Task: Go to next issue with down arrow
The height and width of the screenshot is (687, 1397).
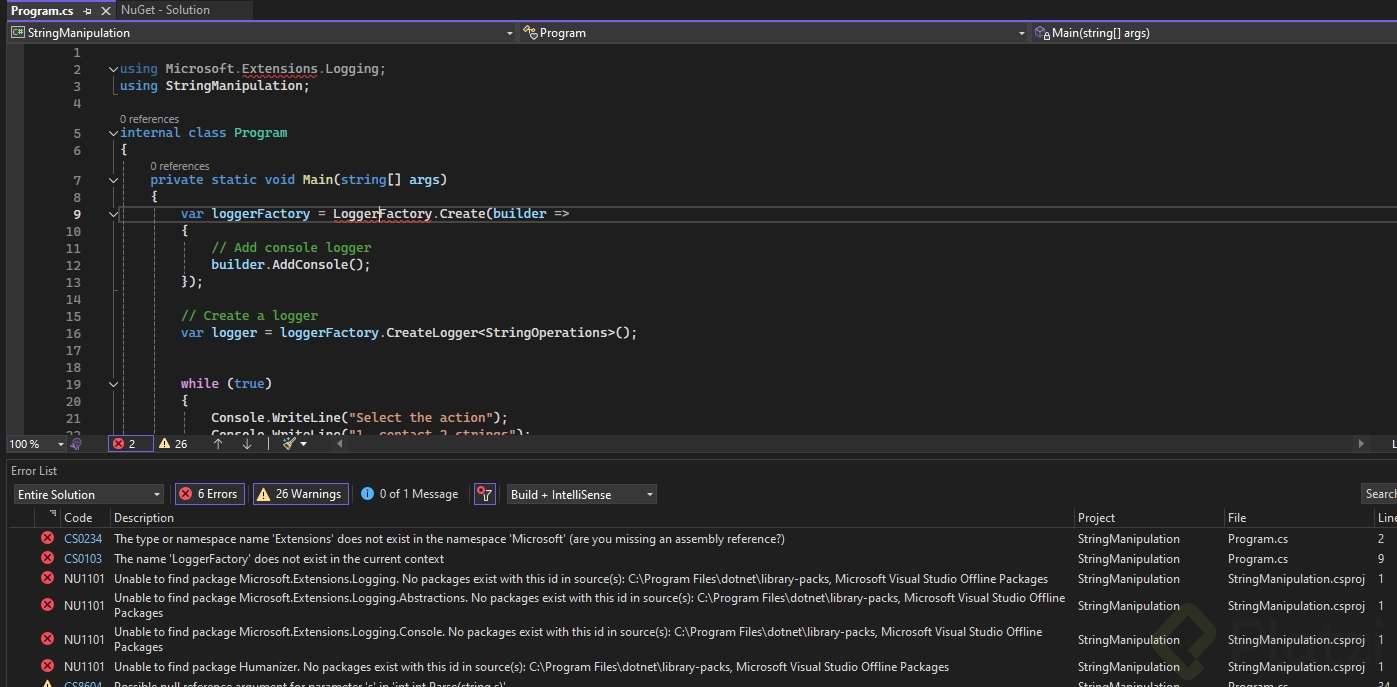Action: tap(247, 444)
